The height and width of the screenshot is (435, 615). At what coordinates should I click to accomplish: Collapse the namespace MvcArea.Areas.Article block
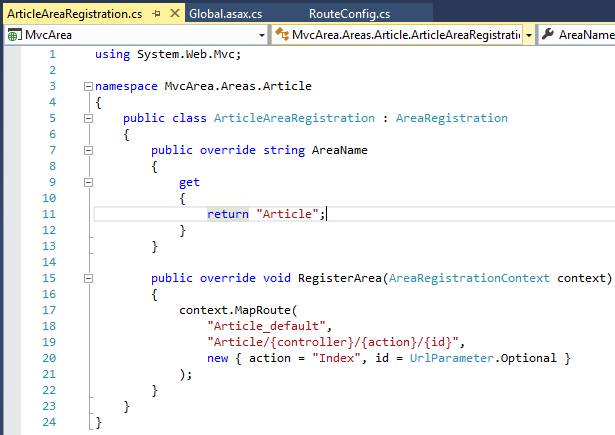pos(89,86)
